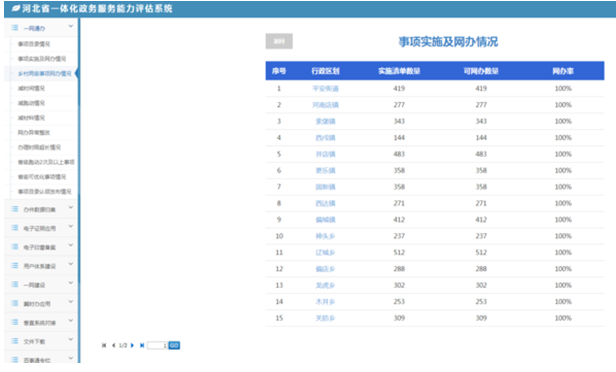This screenshot has width=616, height=372.
Task: Expand the 垂直系统对接 section chevron
Action: 71,320
